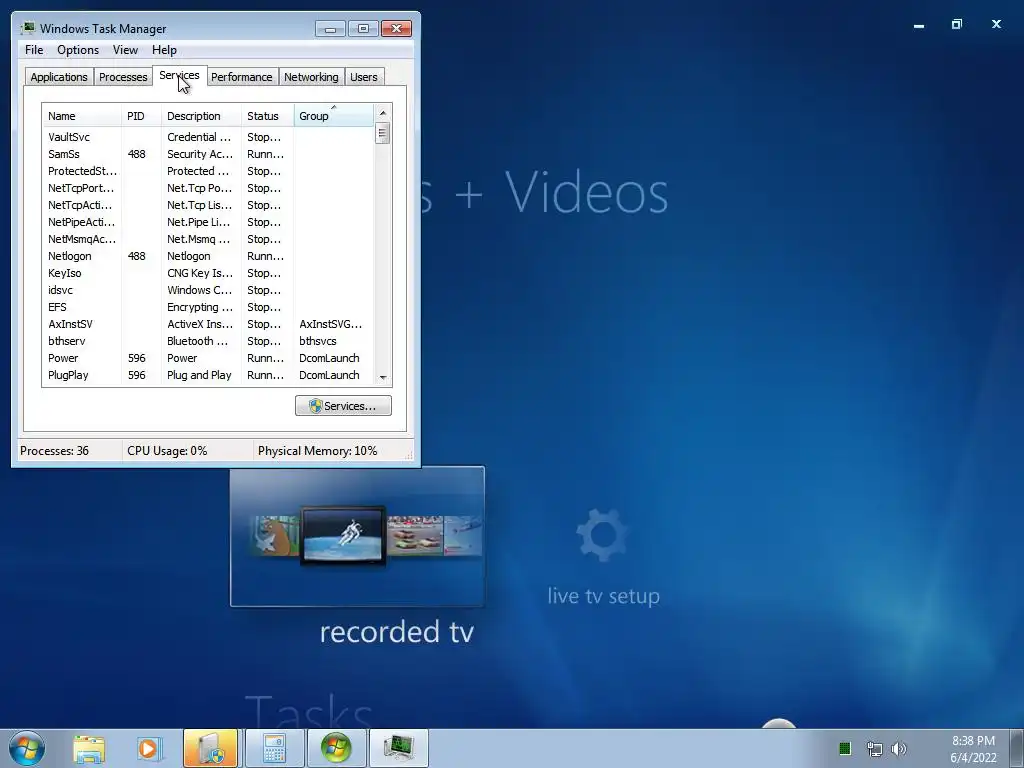Open the View menu

coord(125,50)
